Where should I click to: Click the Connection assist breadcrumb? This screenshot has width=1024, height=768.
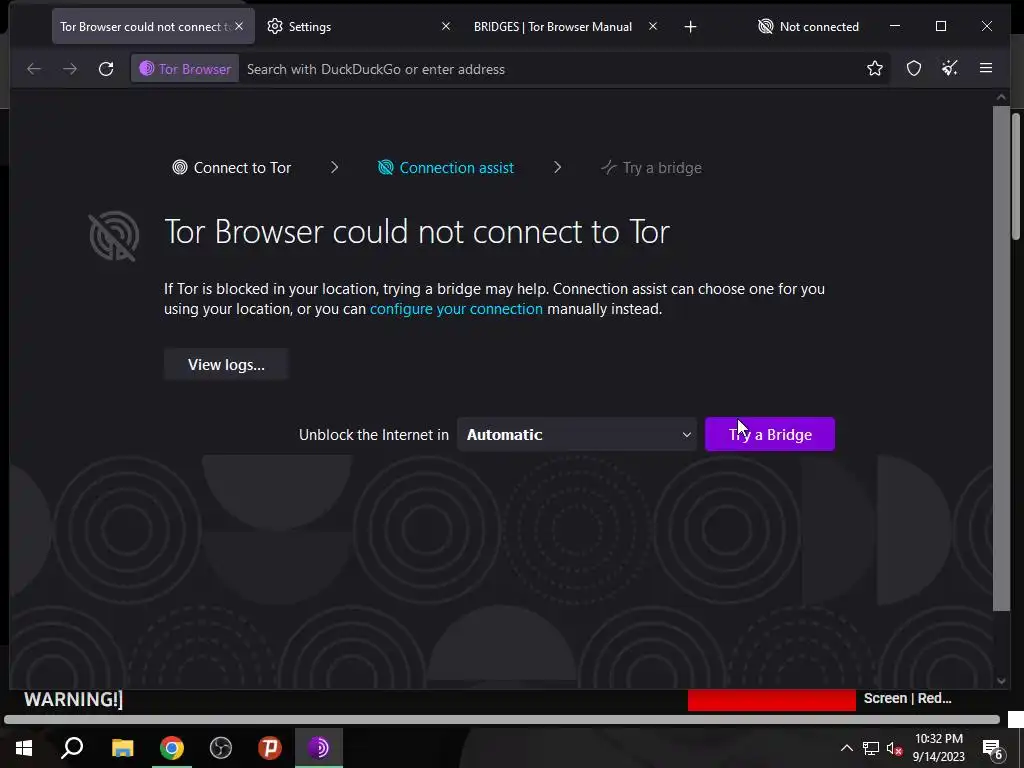446,168
